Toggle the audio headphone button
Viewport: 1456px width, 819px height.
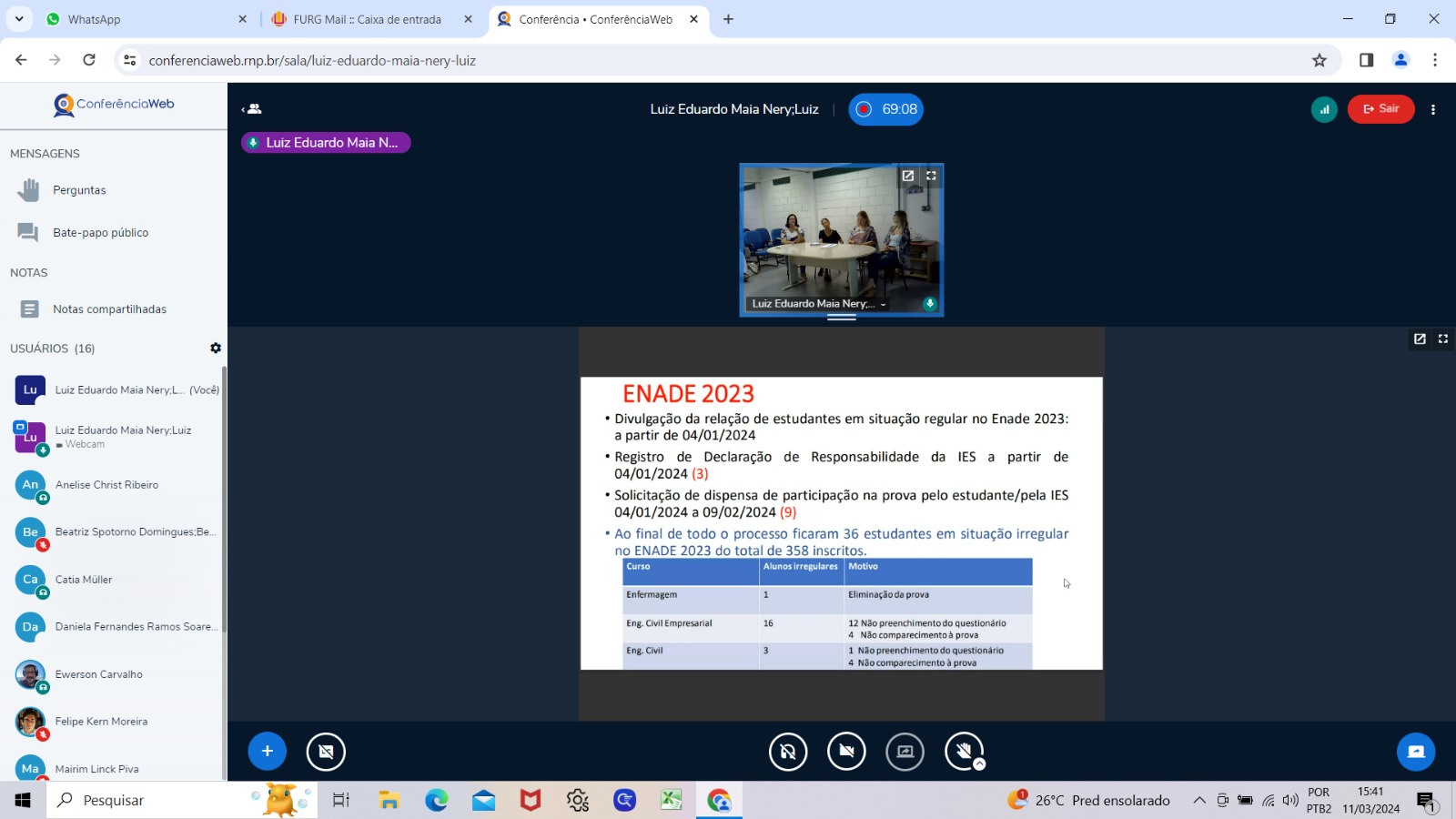click(788, 752)
